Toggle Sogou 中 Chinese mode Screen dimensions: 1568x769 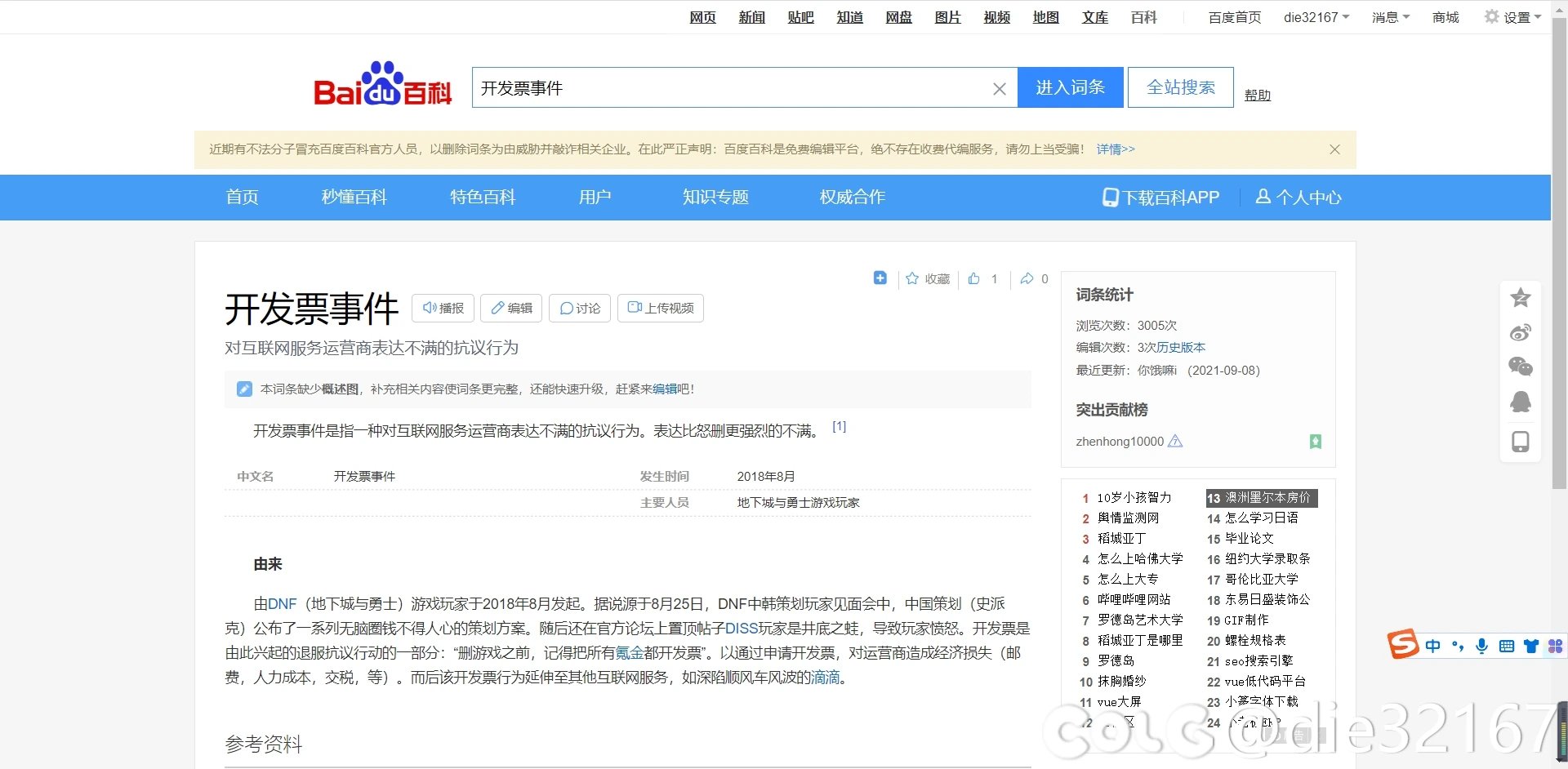(1433, 647)
